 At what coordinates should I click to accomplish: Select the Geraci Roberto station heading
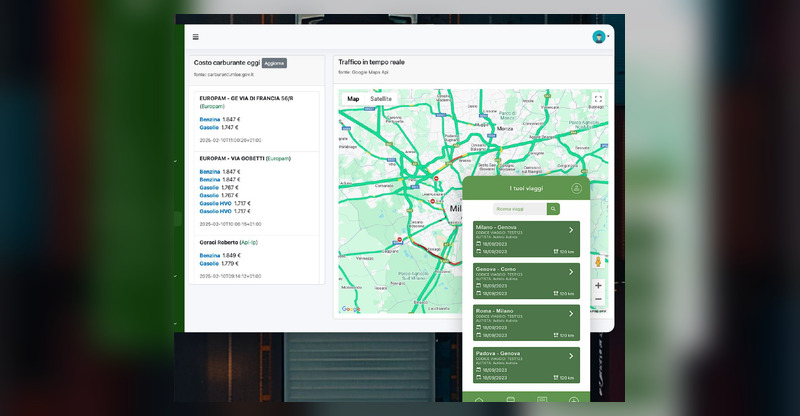(x=219, y=242)
